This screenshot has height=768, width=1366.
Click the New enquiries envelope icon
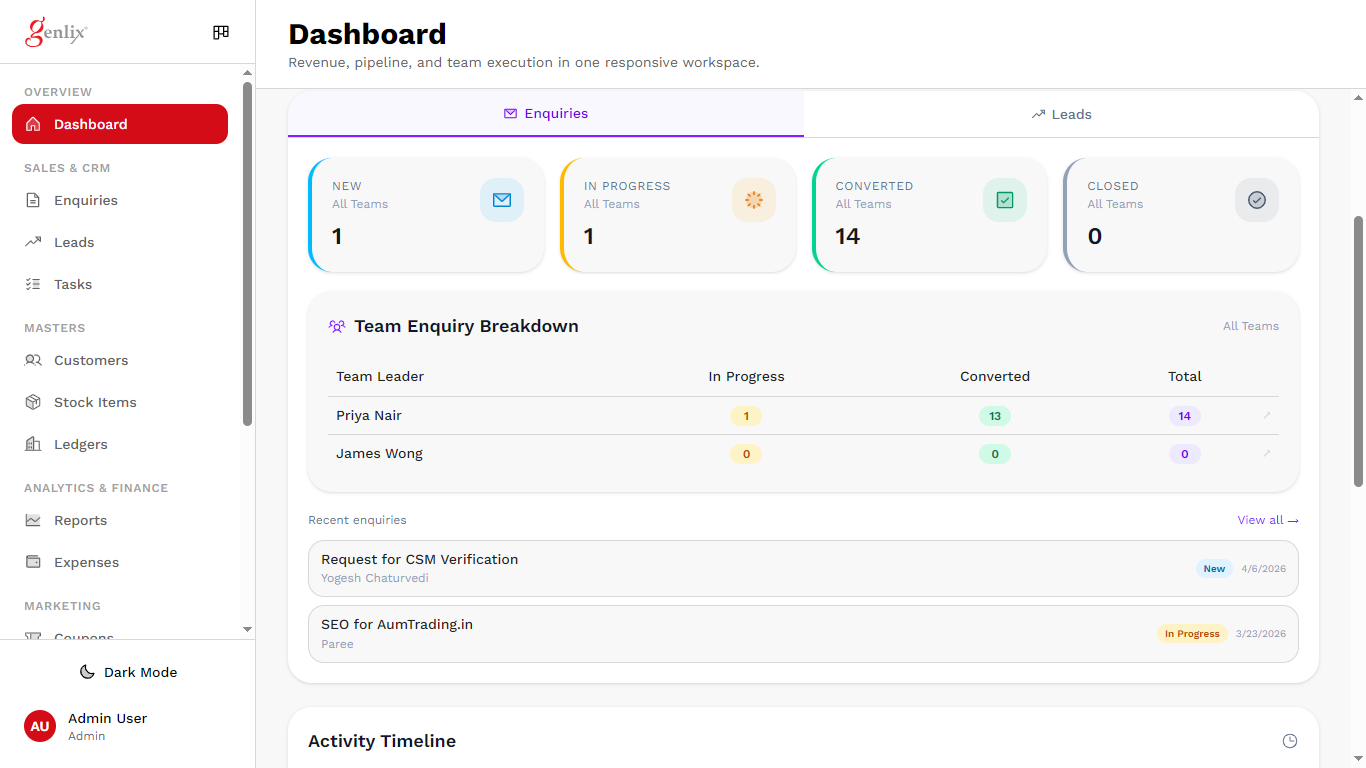pyautogui.click(x=501, y=200)
